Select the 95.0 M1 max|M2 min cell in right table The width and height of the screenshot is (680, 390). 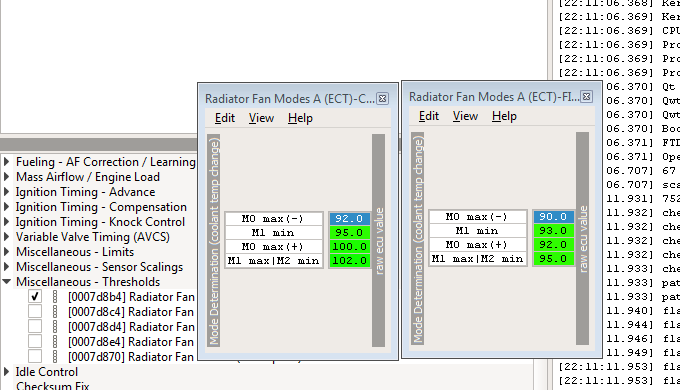pos(553,258)
